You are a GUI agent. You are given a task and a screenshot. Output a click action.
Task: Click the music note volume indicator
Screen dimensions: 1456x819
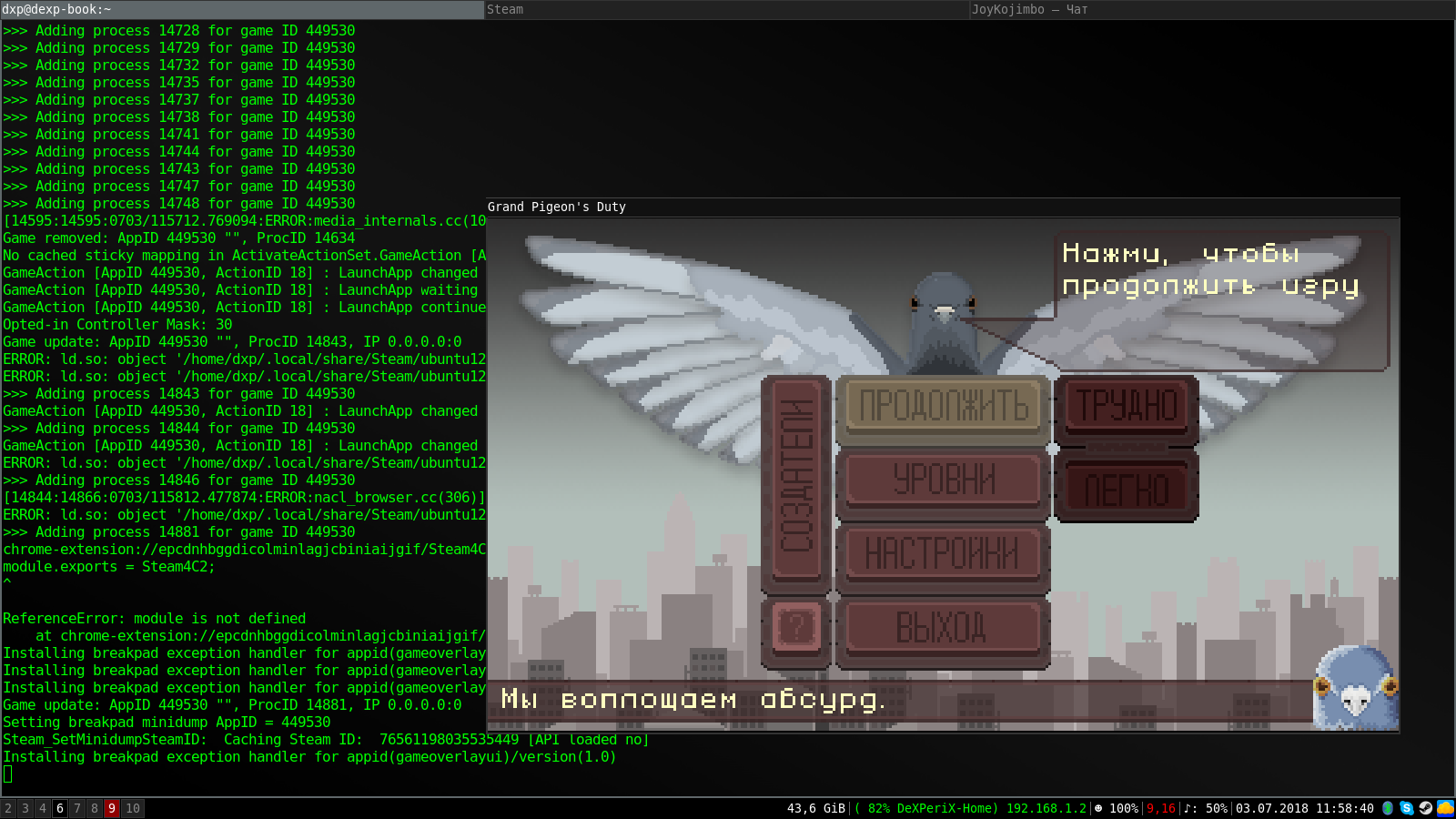tap(1205, 808)
